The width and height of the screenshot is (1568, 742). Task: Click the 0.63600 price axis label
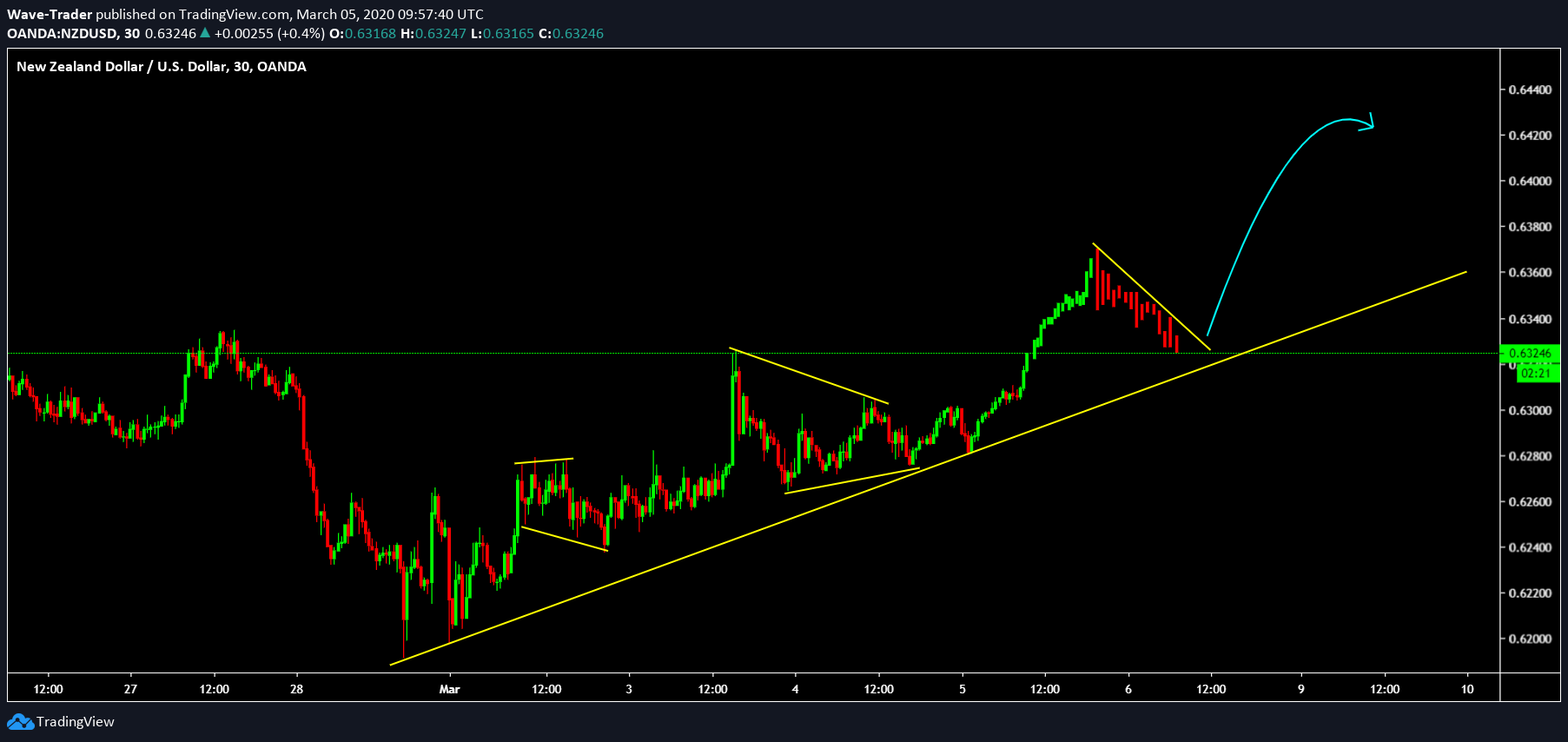click(x=1530, y=273)
